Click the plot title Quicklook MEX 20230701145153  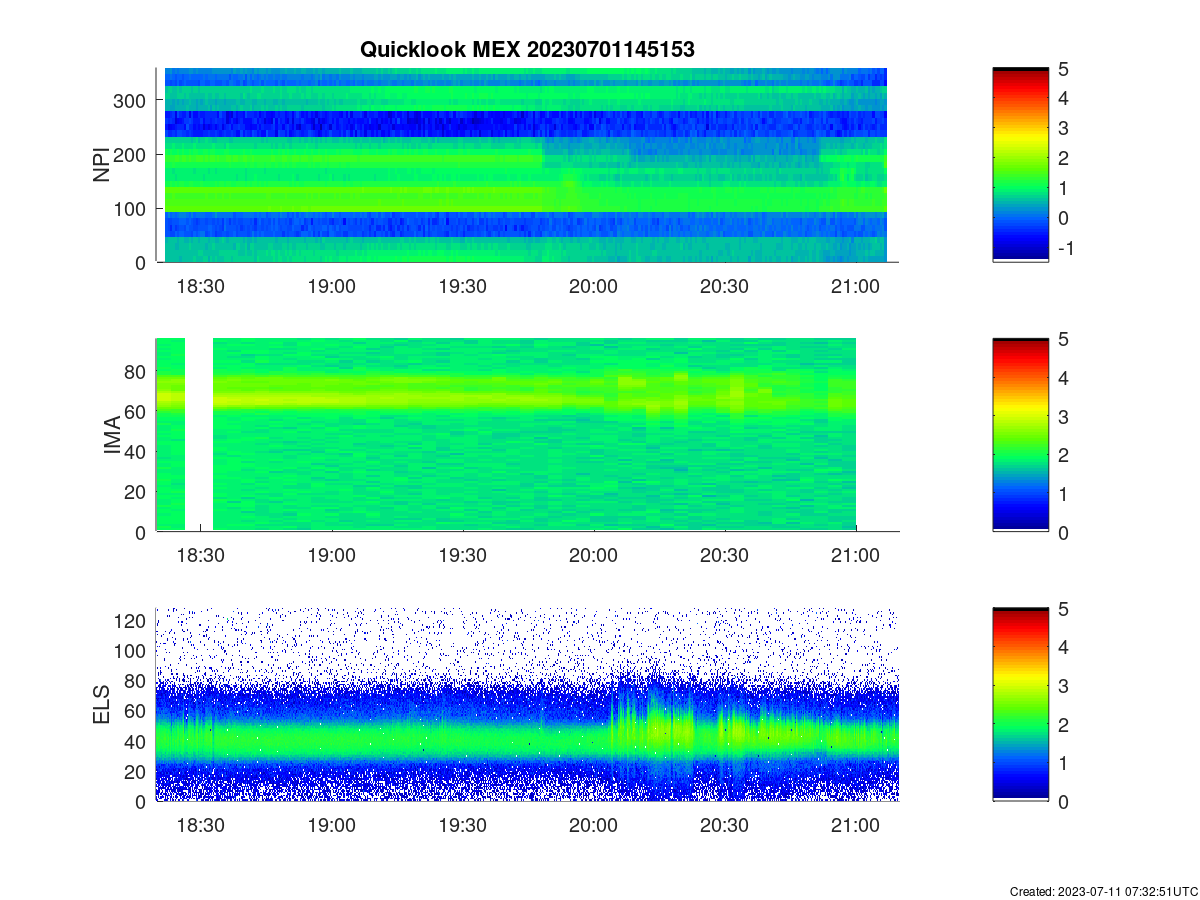(x=527, y=49)
